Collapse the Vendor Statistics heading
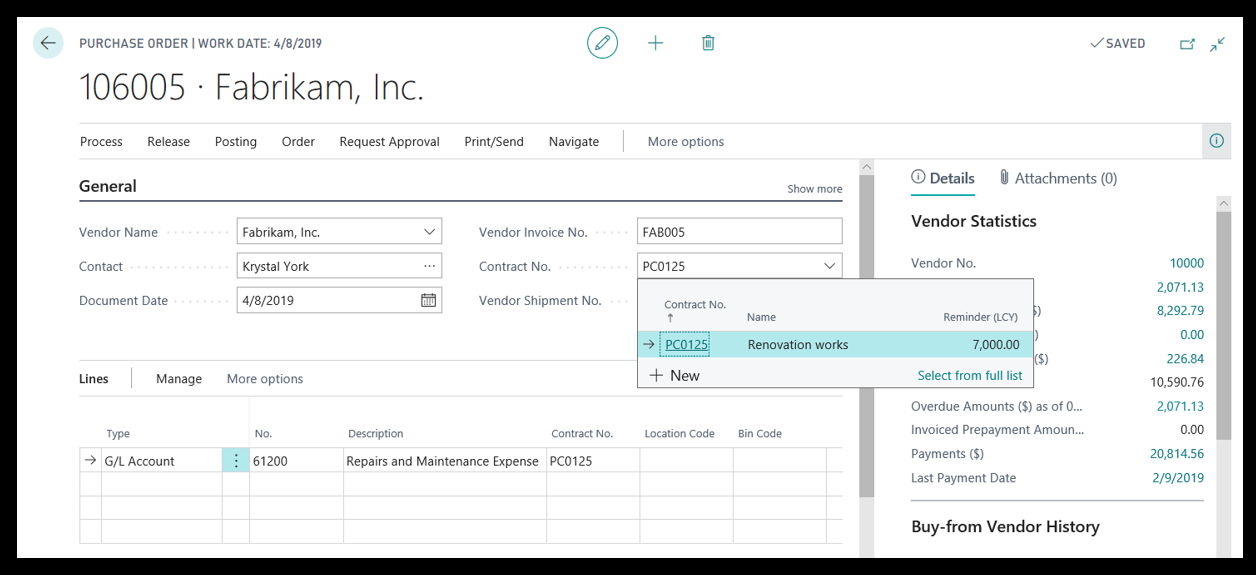The image size is (1256, 575). click(x=974, y=221)
